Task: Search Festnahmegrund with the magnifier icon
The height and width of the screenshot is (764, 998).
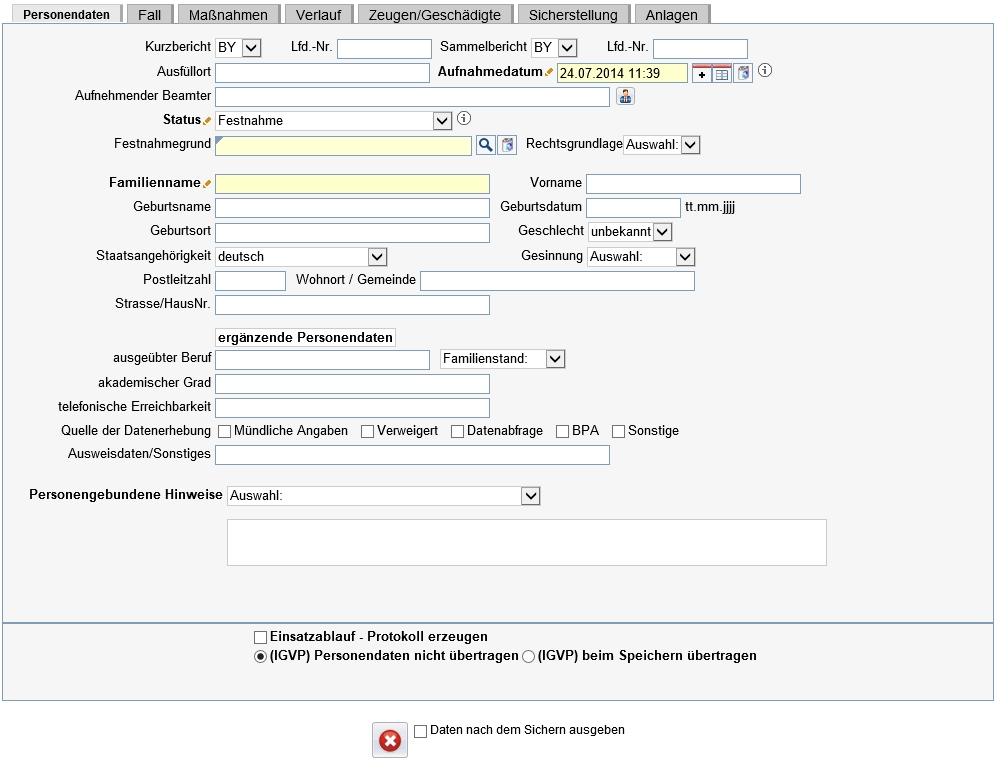Action: [486, 145]
